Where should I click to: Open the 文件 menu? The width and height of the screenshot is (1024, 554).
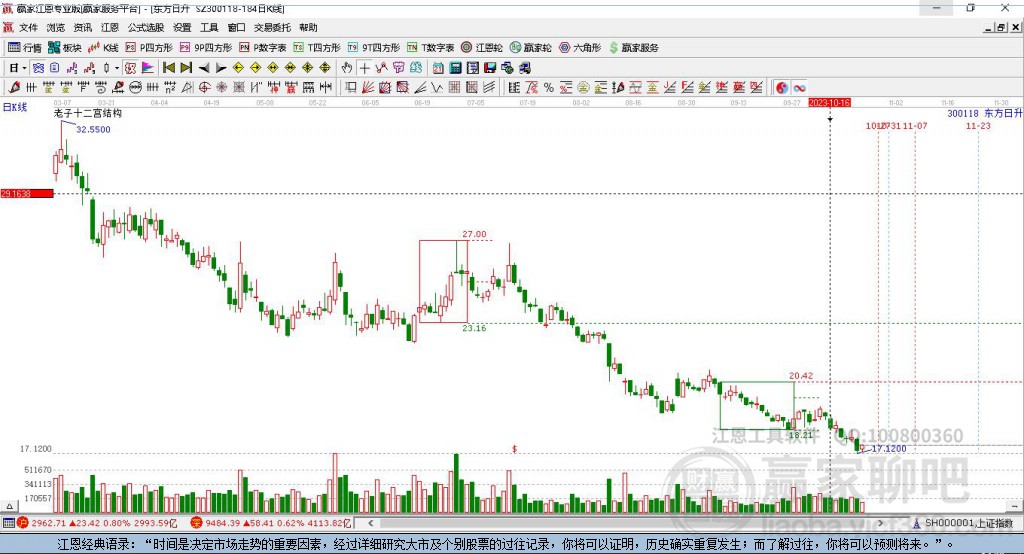click(x=28, y=27)
